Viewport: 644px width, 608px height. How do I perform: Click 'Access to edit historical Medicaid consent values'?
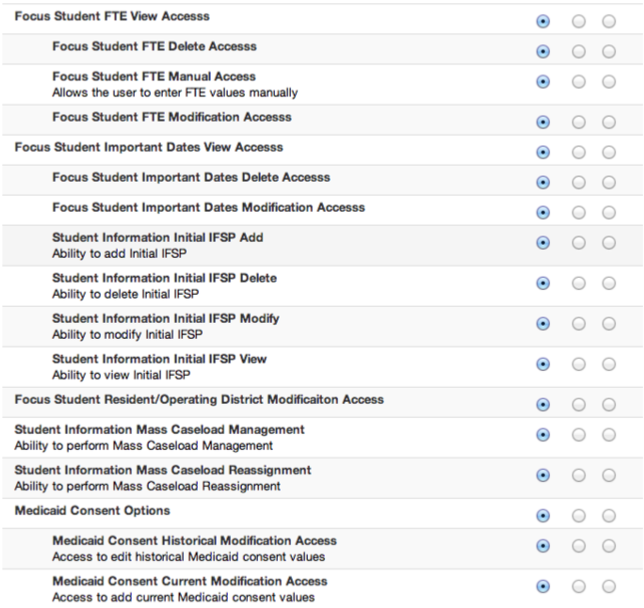click(189, 557)
